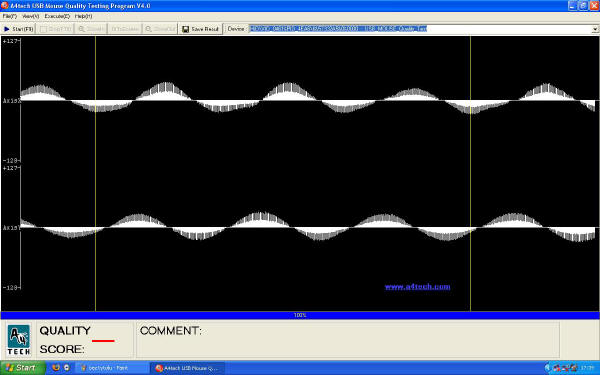Click the blue 100% progress bar

coord(300,315)
